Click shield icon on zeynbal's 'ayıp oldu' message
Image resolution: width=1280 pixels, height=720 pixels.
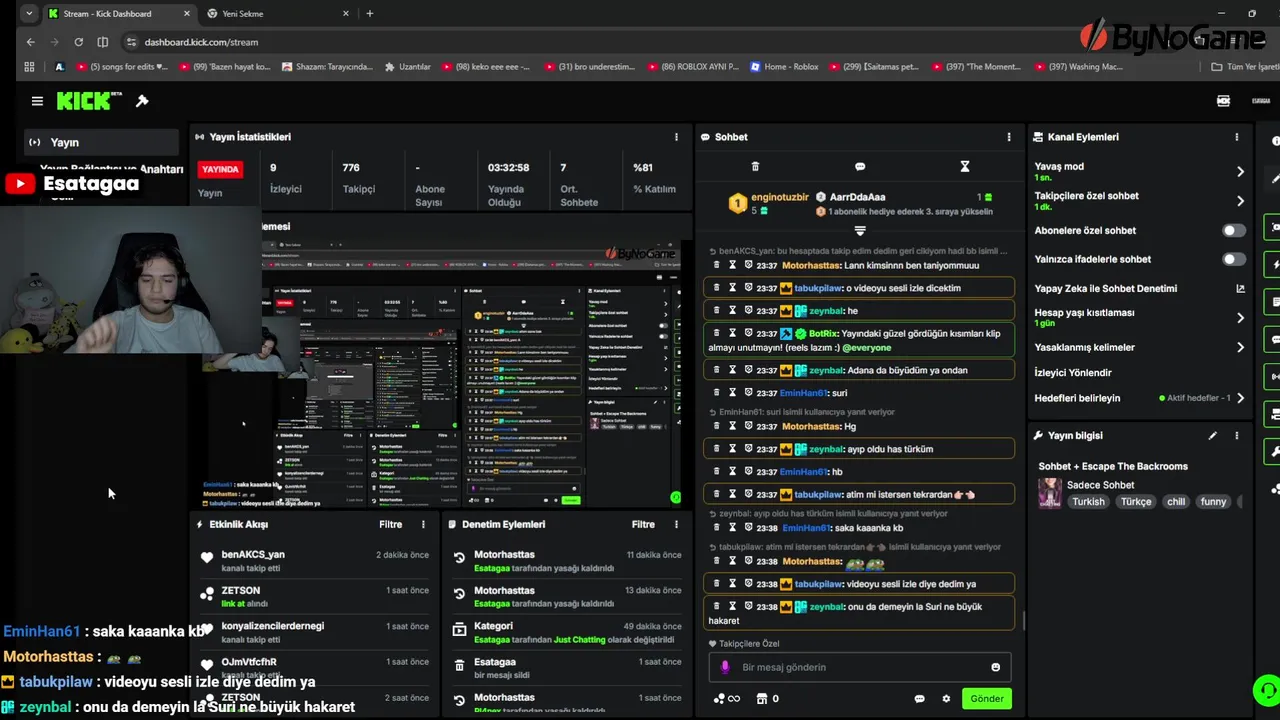tap(748, 449)
